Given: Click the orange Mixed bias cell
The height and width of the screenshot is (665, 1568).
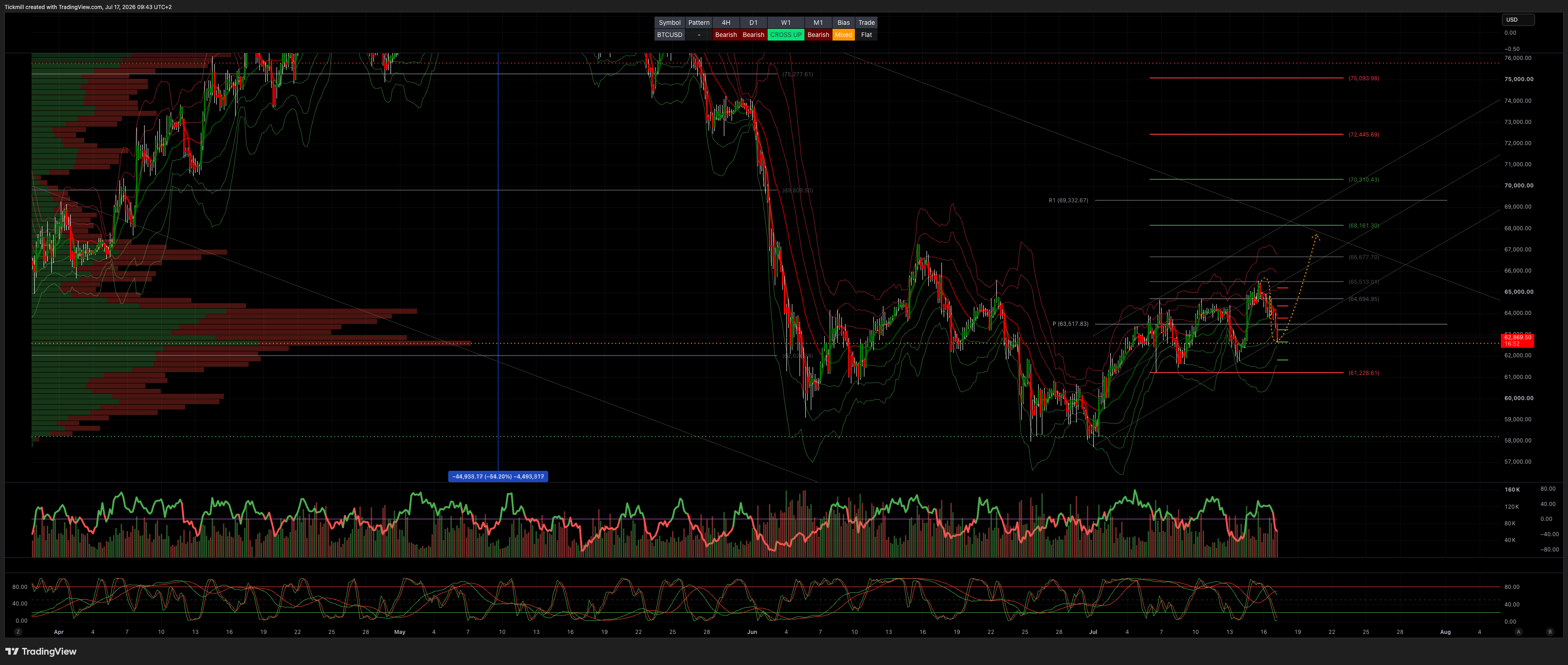Looking at the screenshot, I should 843,35.
